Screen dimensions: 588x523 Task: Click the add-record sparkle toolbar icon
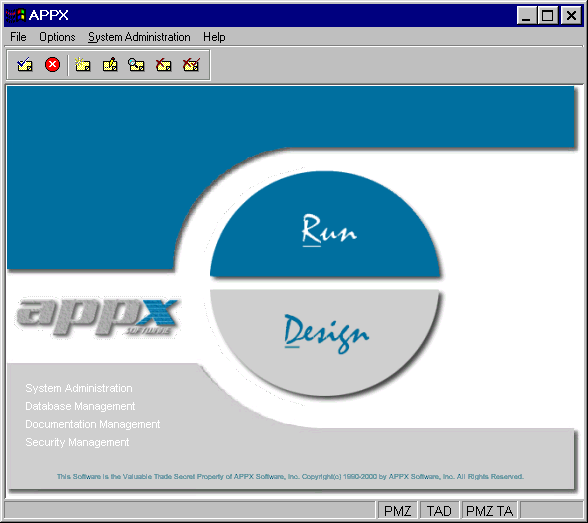[82, 64]
